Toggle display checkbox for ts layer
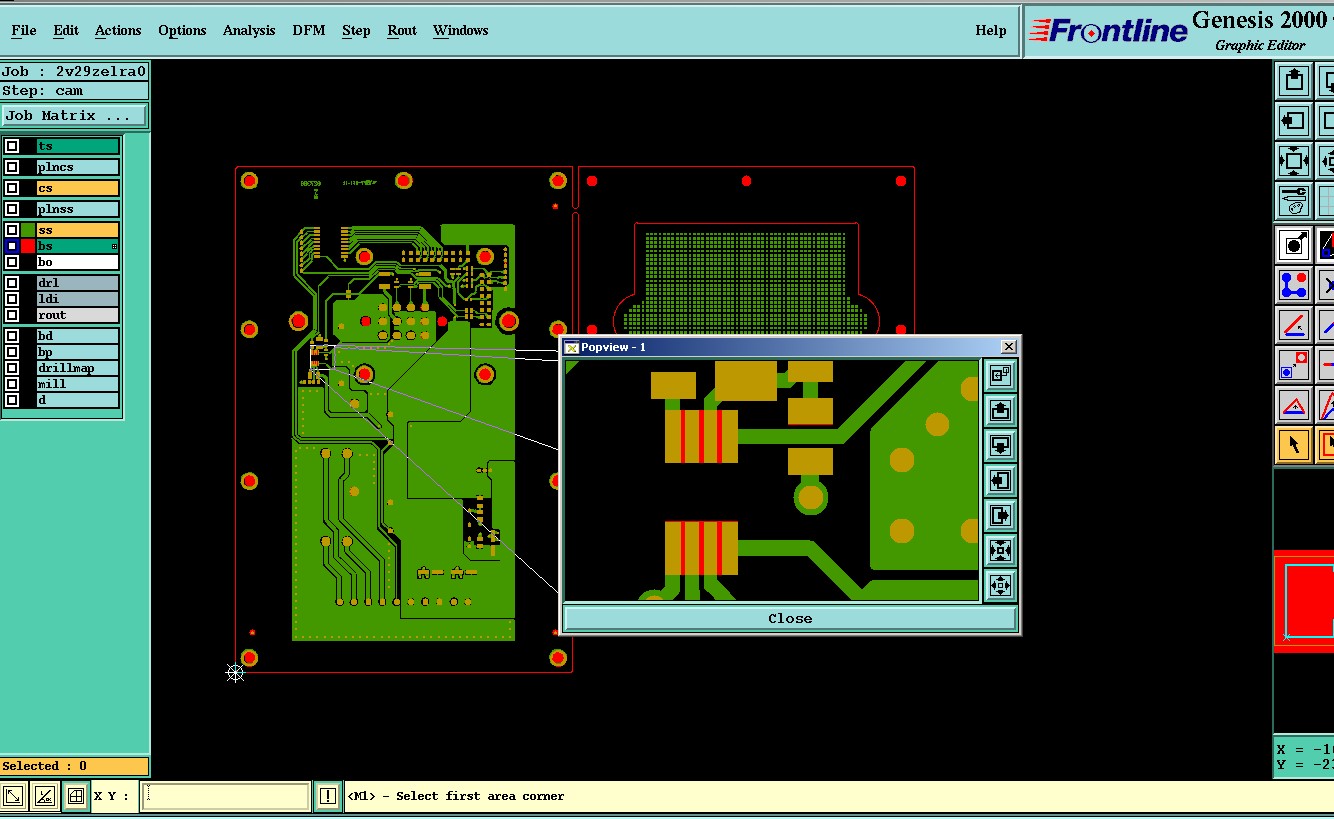The height and width of the screenshot is (819, 1334). (x=12, y=146)
